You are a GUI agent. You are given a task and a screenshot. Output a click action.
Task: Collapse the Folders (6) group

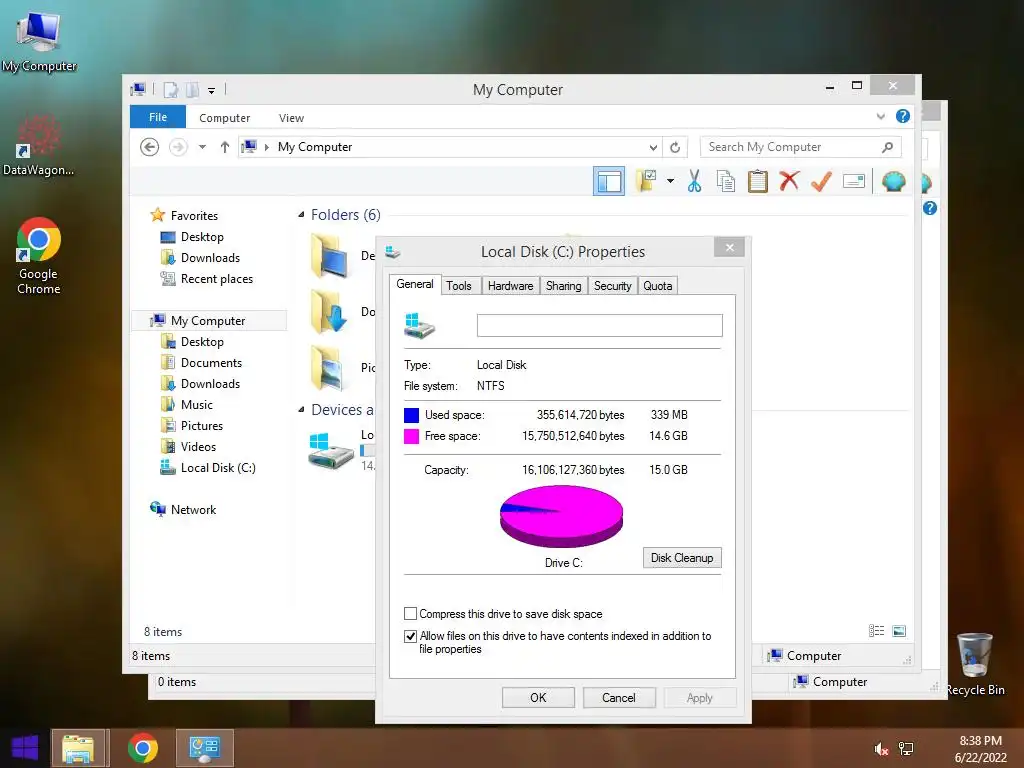coord(301,215)
